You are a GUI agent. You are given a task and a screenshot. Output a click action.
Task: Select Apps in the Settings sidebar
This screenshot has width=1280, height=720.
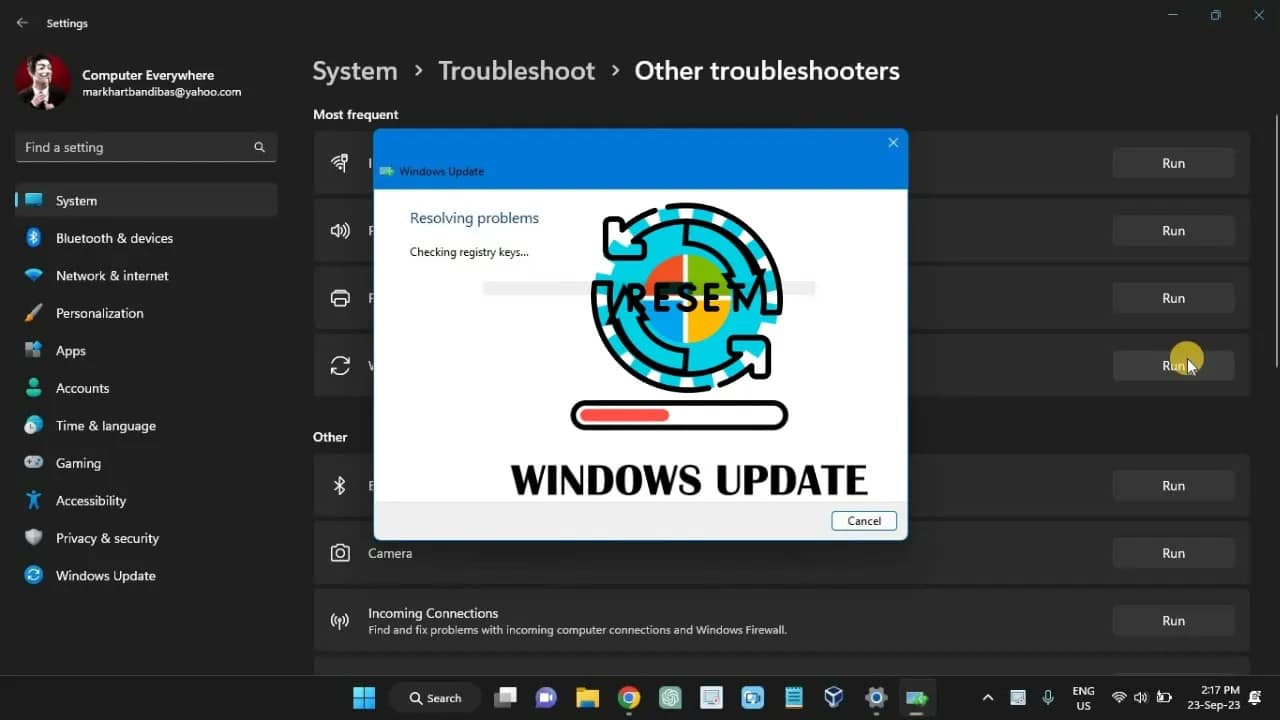[71, 350]
